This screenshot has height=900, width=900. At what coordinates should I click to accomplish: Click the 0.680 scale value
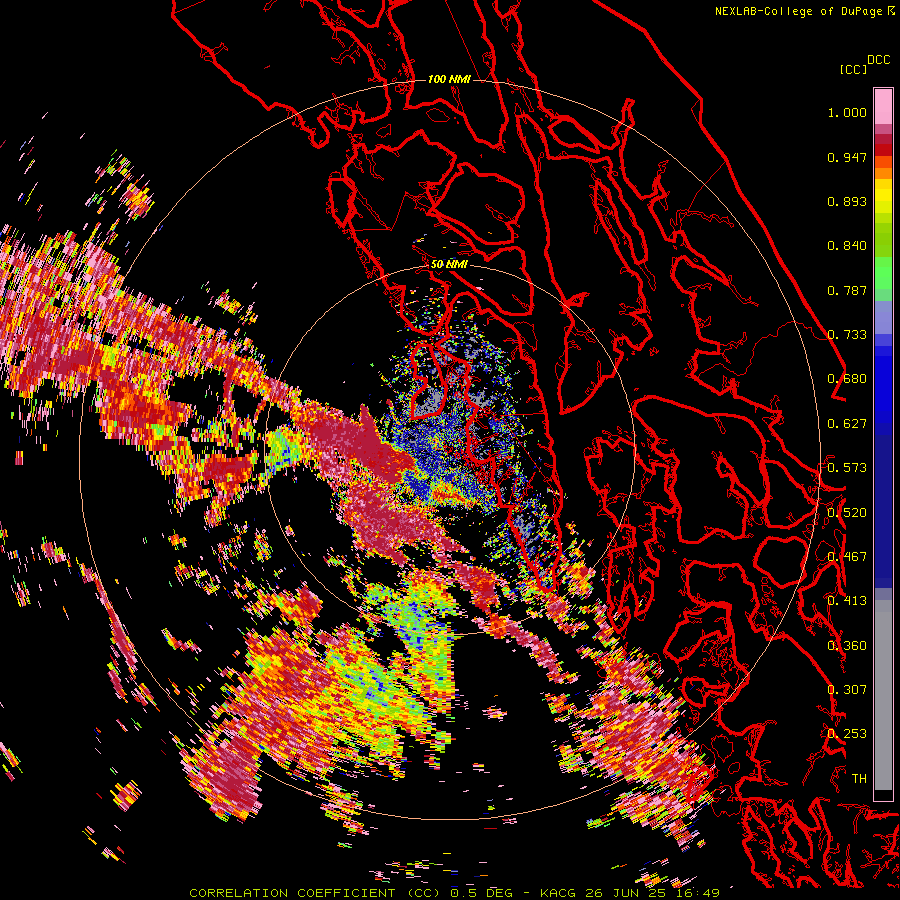(847, 379)
